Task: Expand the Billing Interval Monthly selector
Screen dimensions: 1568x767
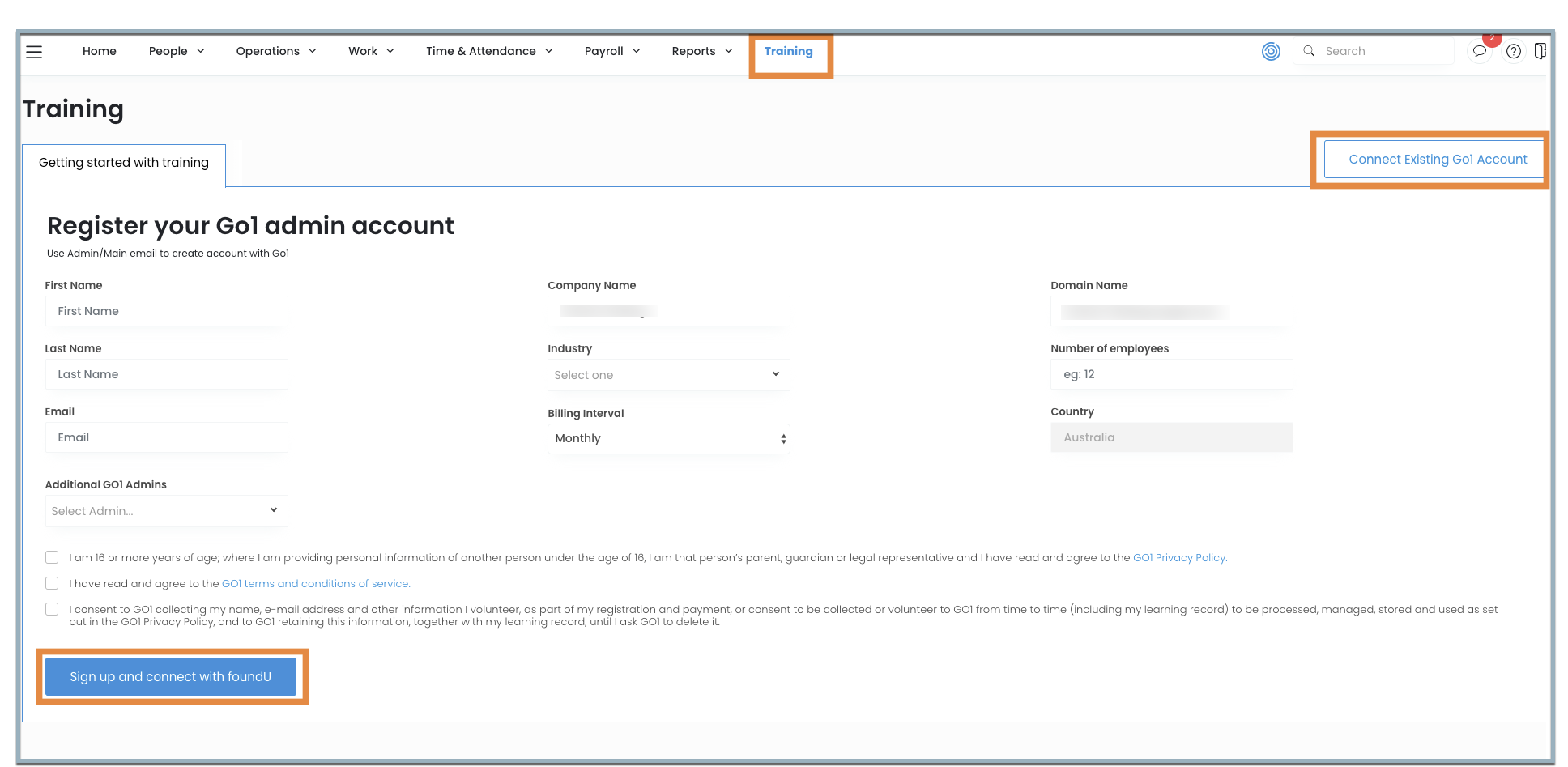Action: pos(668,438)
